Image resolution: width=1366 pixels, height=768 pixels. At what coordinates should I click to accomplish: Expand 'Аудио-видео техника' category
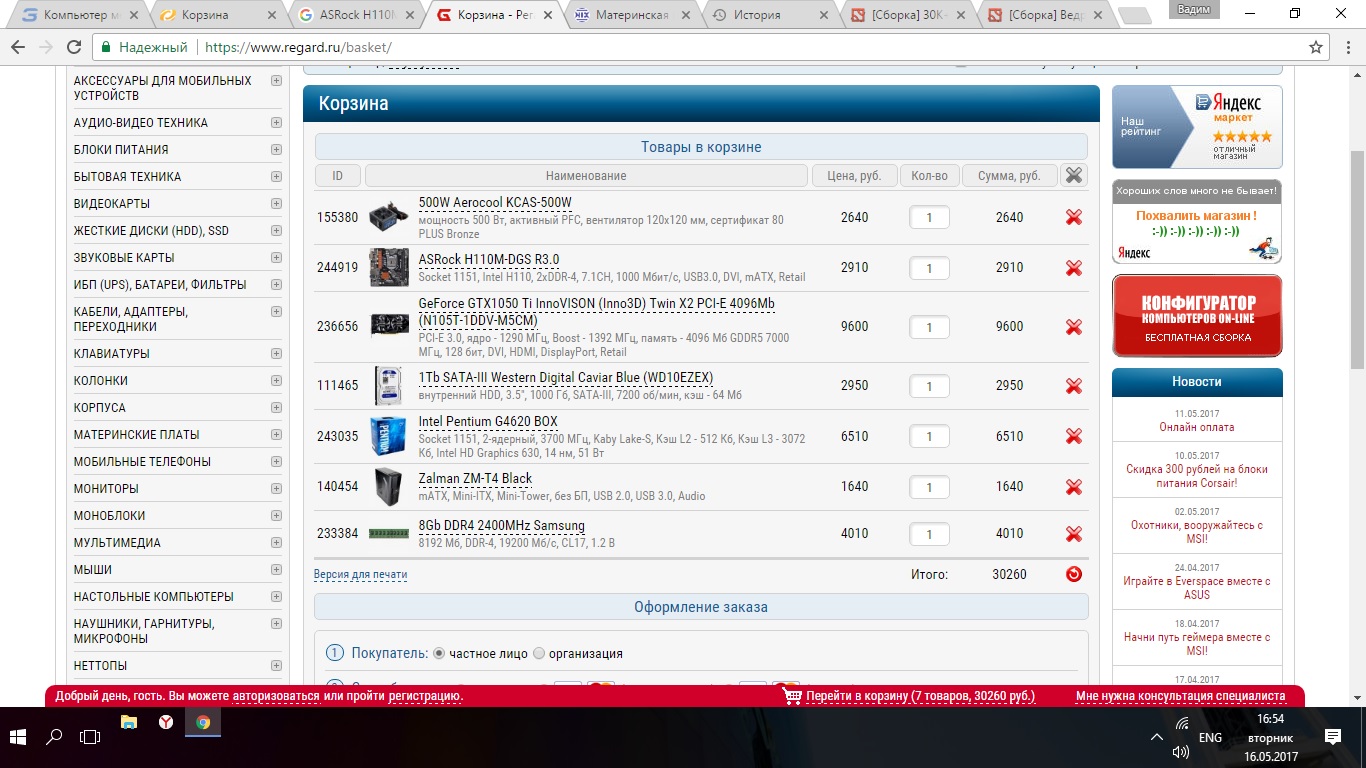point(276,123)
